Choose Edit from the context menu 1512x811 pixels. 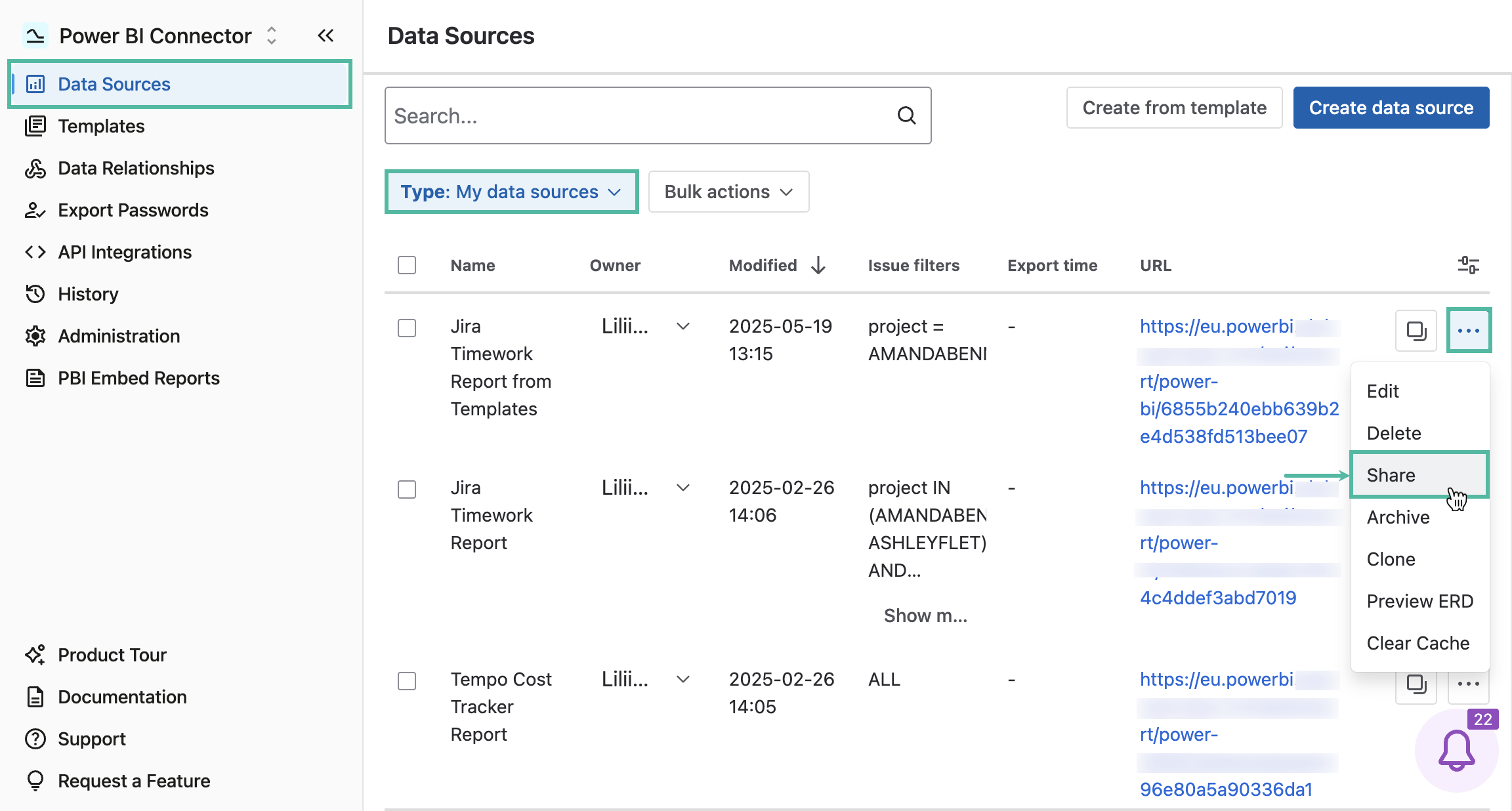coord(1419,391)
